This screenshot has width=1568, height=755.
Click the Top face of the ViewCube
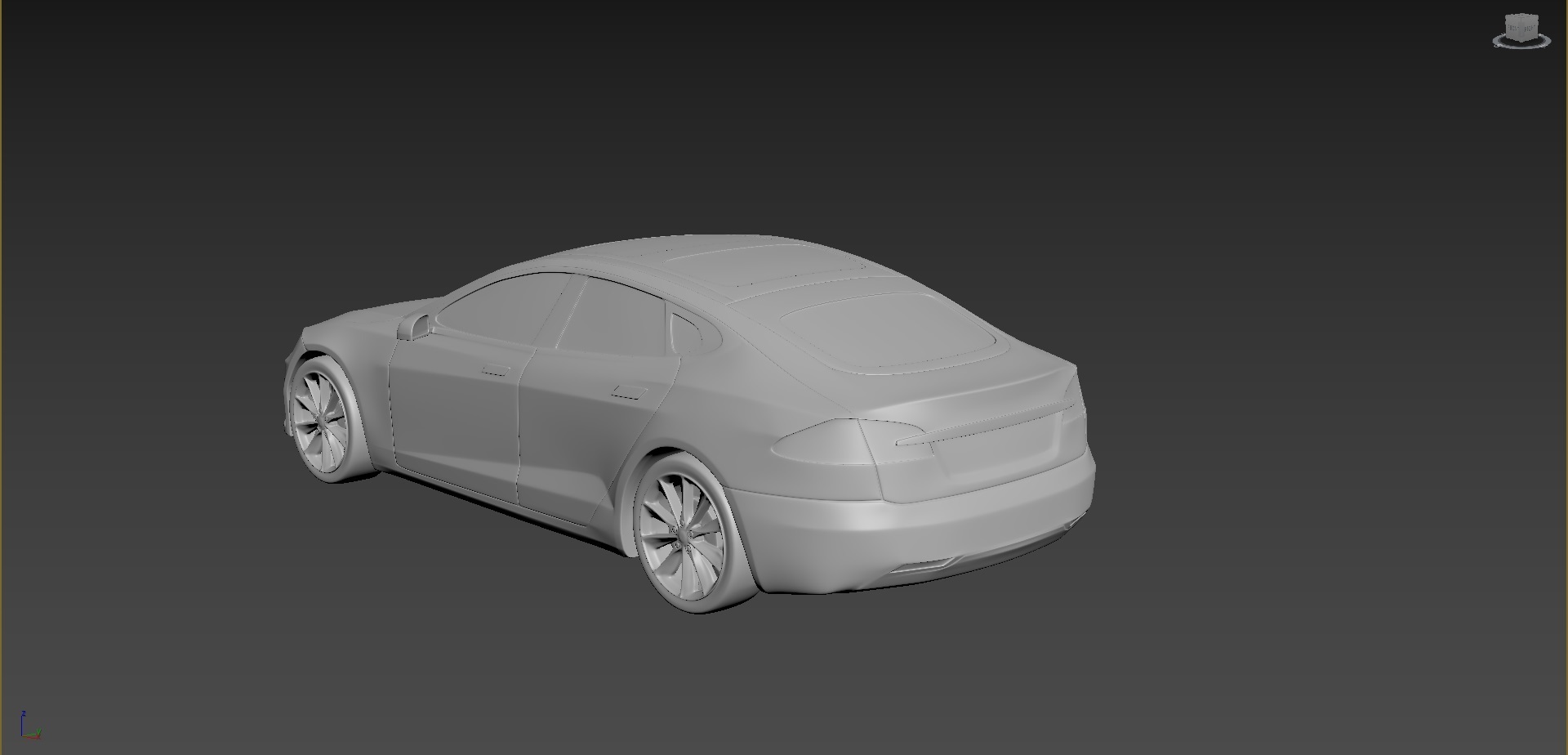click(x=1521, y=16)
